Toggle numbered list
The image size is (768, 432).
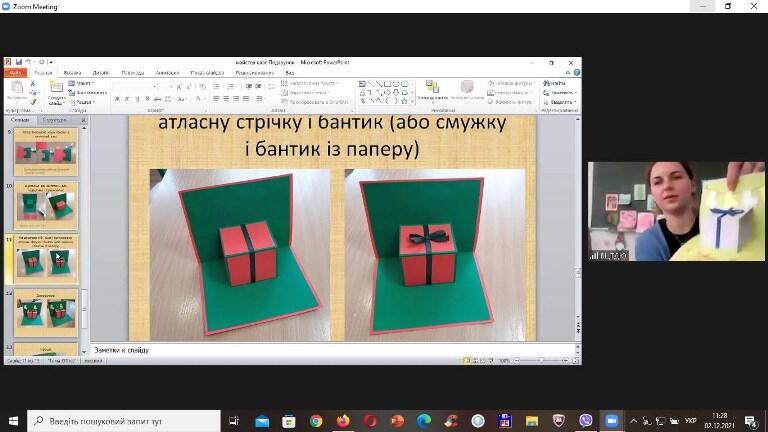click(x=231, y=87)
